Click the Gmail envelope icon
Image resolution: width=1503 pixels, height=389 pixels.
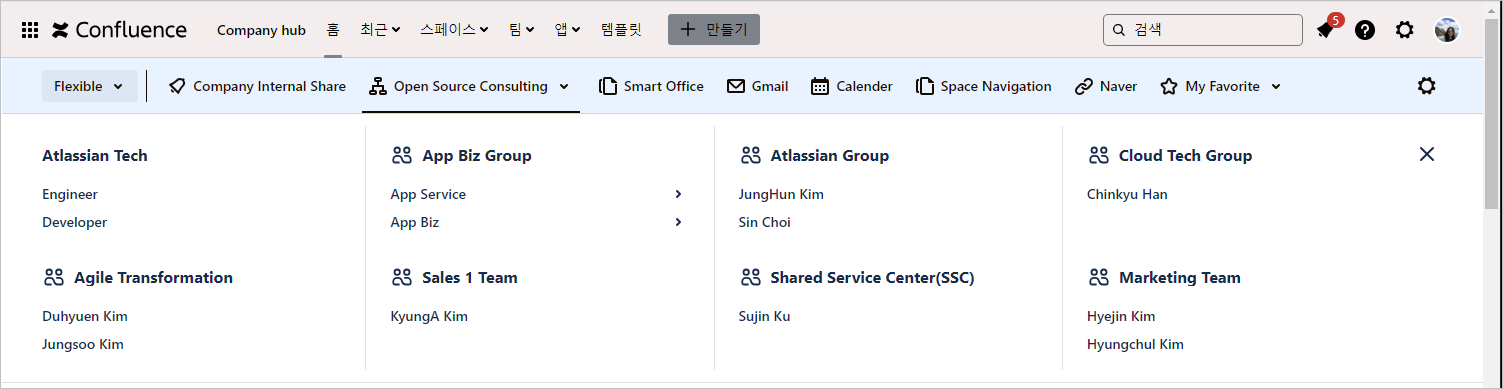tap(736, 86)
